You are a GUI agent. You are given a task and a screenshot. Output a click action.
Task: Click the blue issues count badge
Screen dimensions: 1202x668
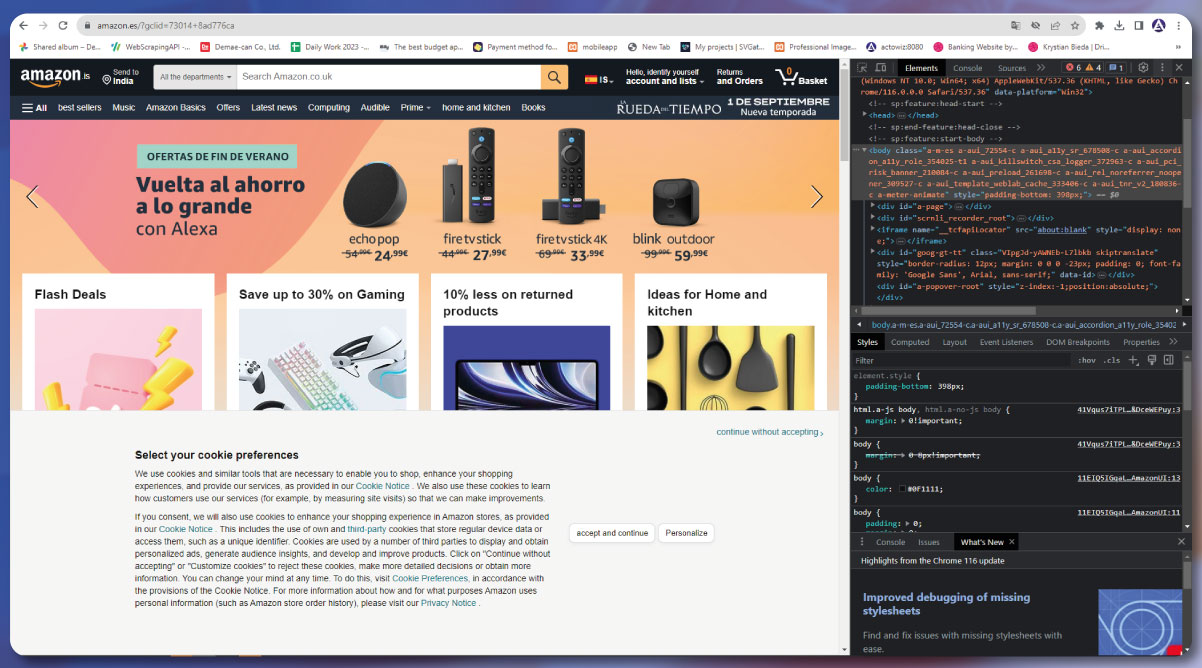(x=1116, y=68)
